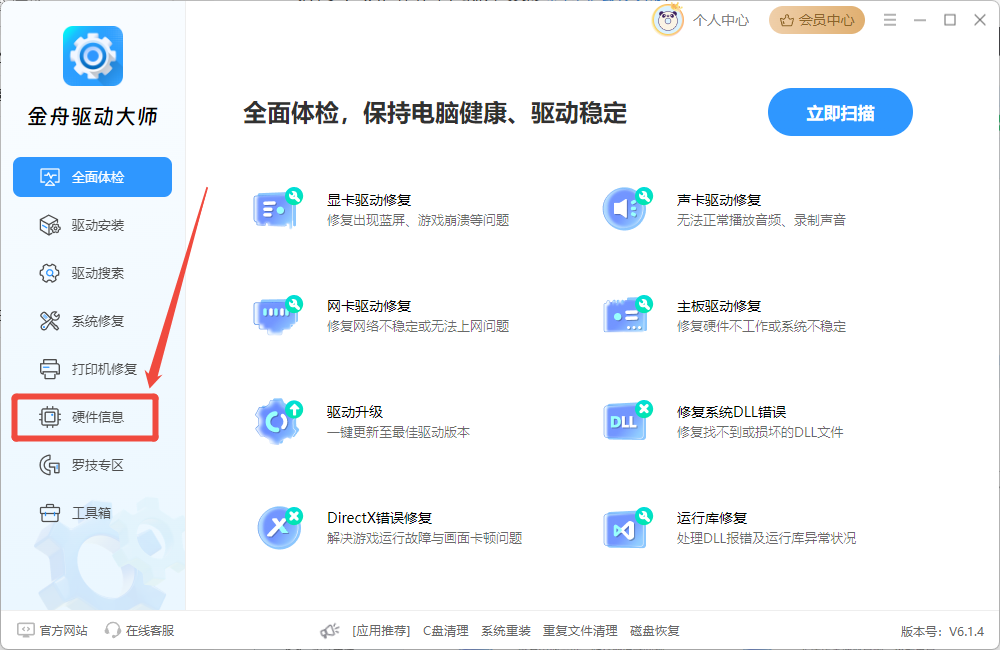Viewport: 1000px width, 650px height.
Task: Click the panda user avatar
Action: [668, 20]
